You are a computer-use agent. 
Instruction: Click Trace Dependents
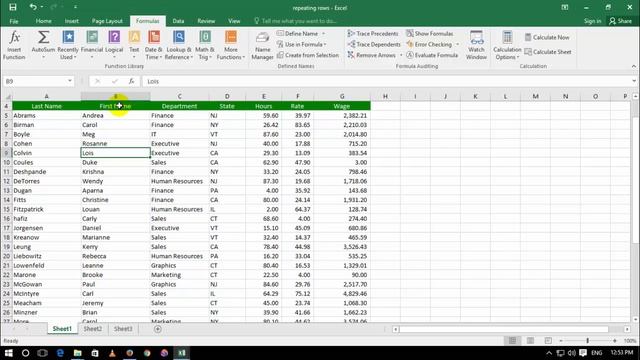374,44
